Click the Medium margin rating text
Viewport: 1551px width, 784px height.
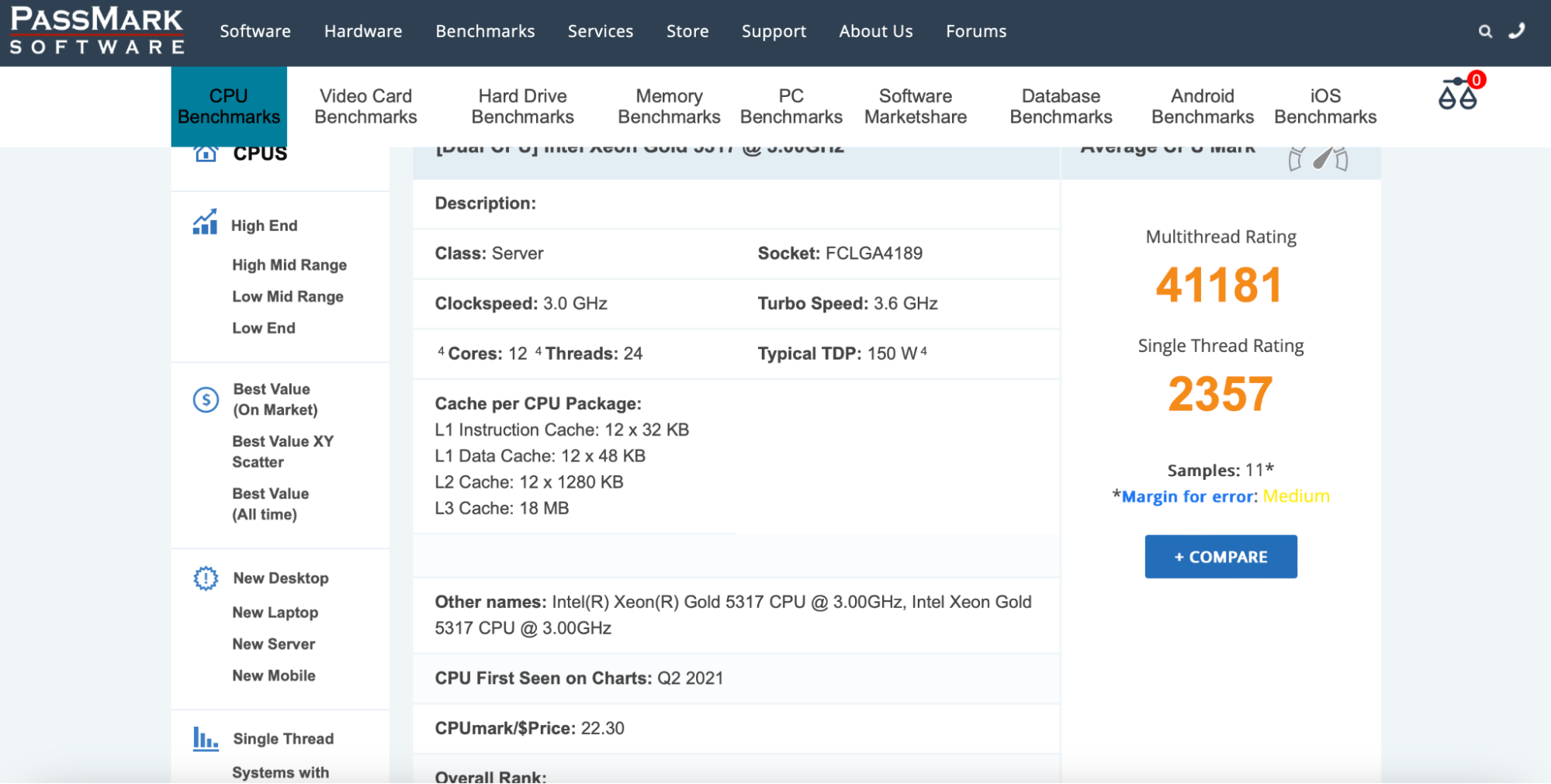click(x=1296, y=496)
